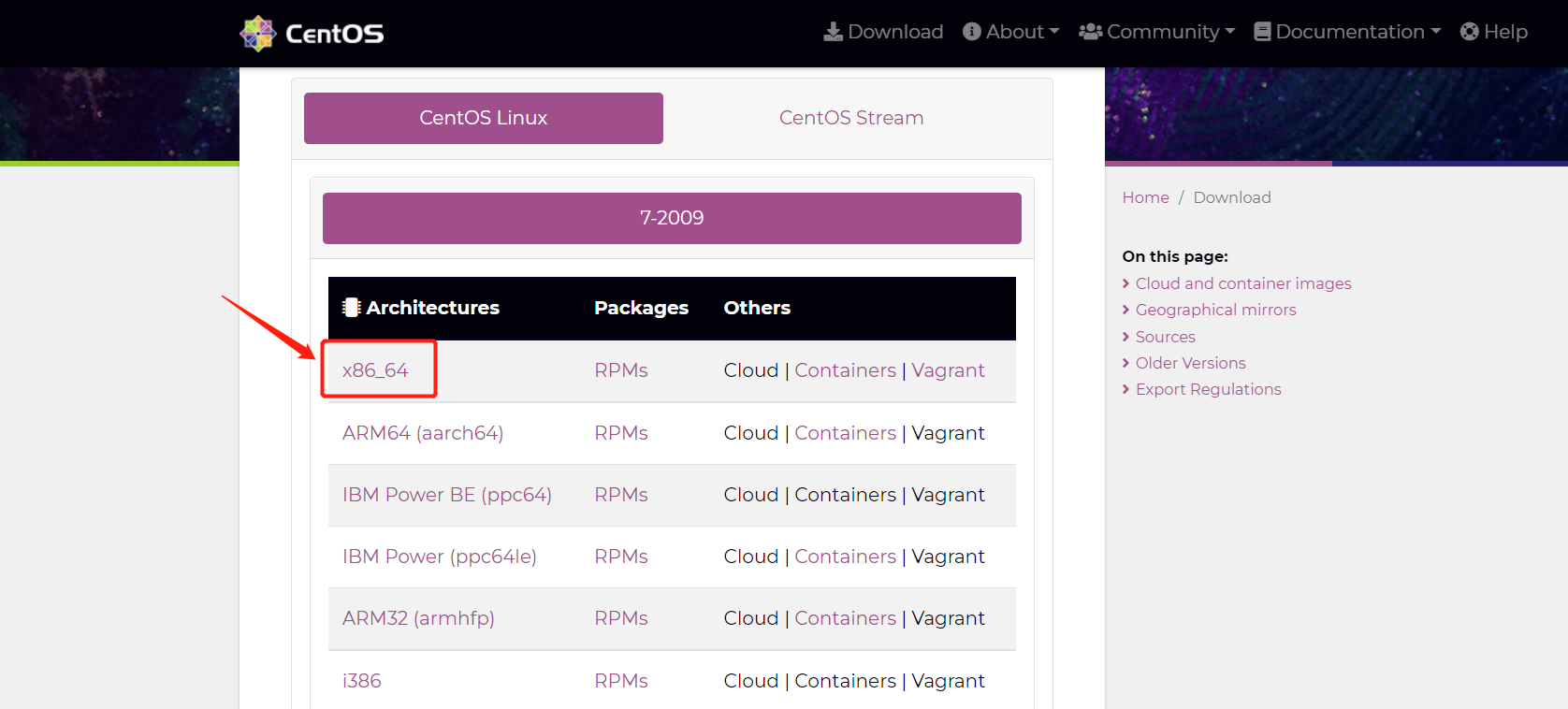Open Containers link in ppc64le row
This screenshot has height=709, width=1568.
click(x=846, y=557)
